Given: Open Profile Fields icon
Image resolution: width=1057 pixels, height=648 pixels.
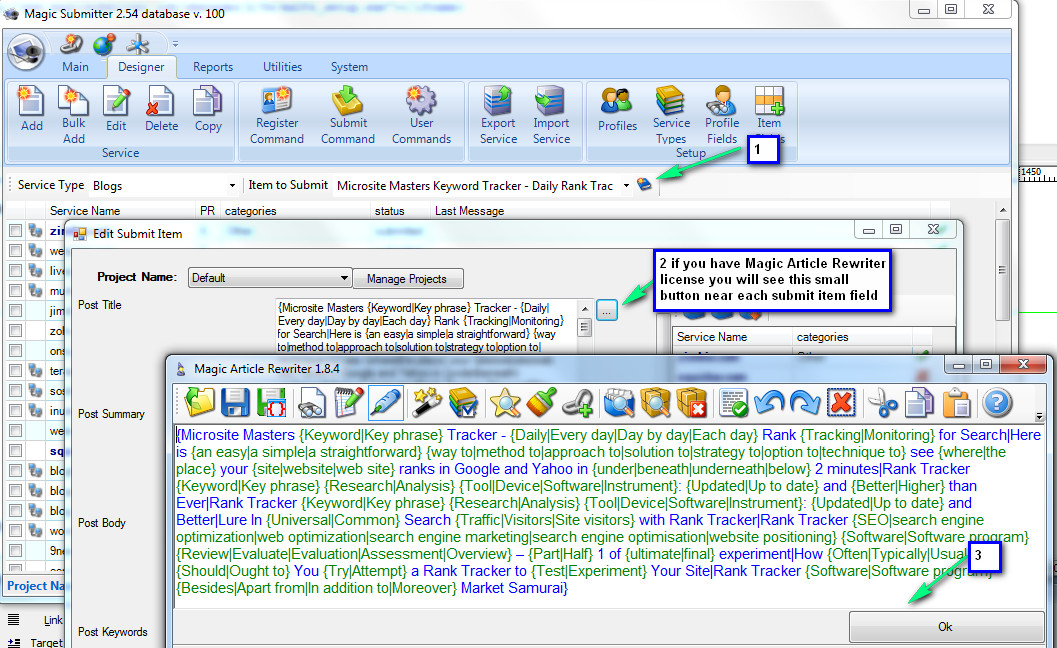Looking at the screenshot, I should [722, 115].
